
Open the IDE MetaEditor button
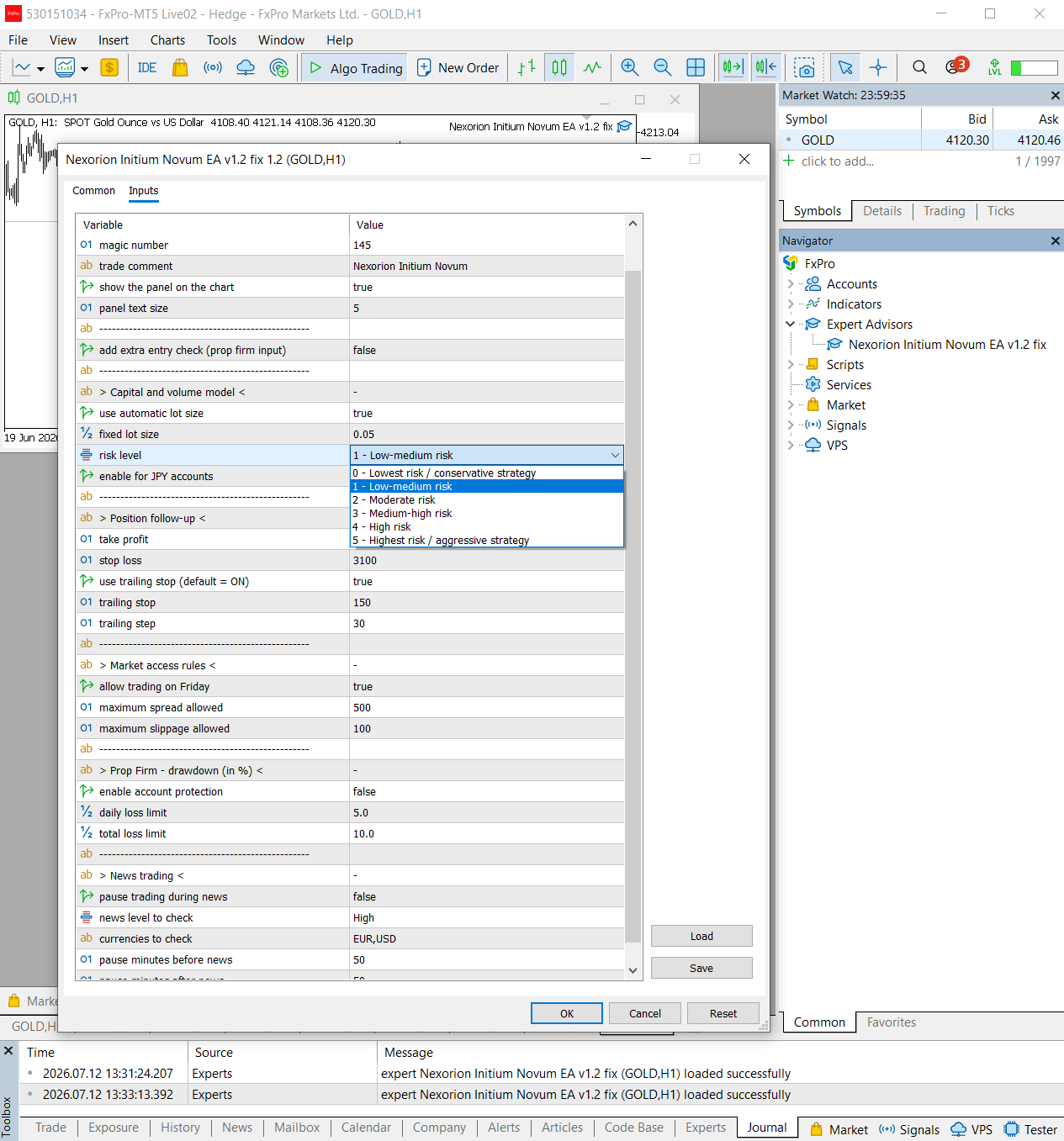coord(147,68)
